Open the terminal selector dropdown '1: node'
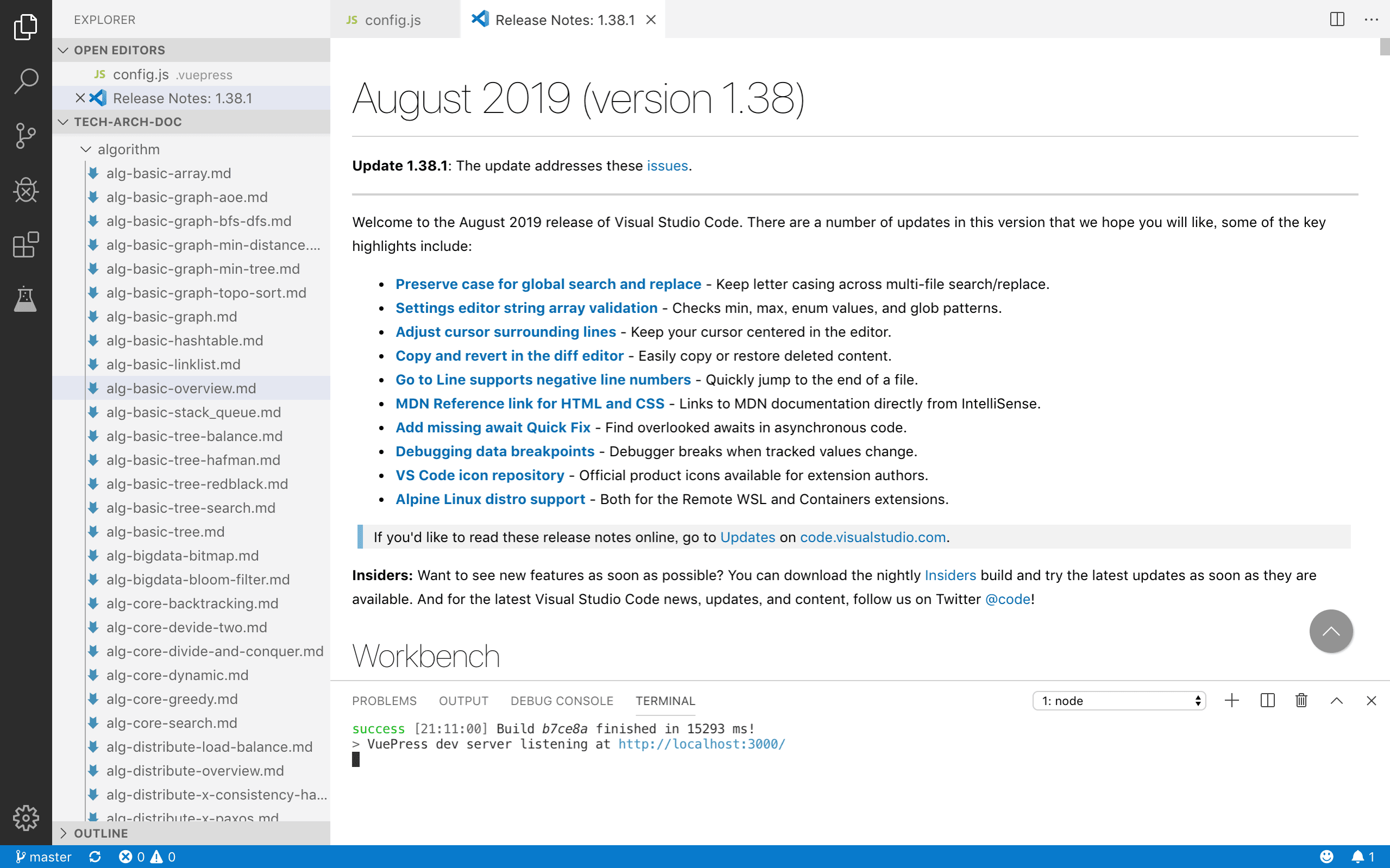Screen dimensions: 1390x868 (x=1118, y=700)
